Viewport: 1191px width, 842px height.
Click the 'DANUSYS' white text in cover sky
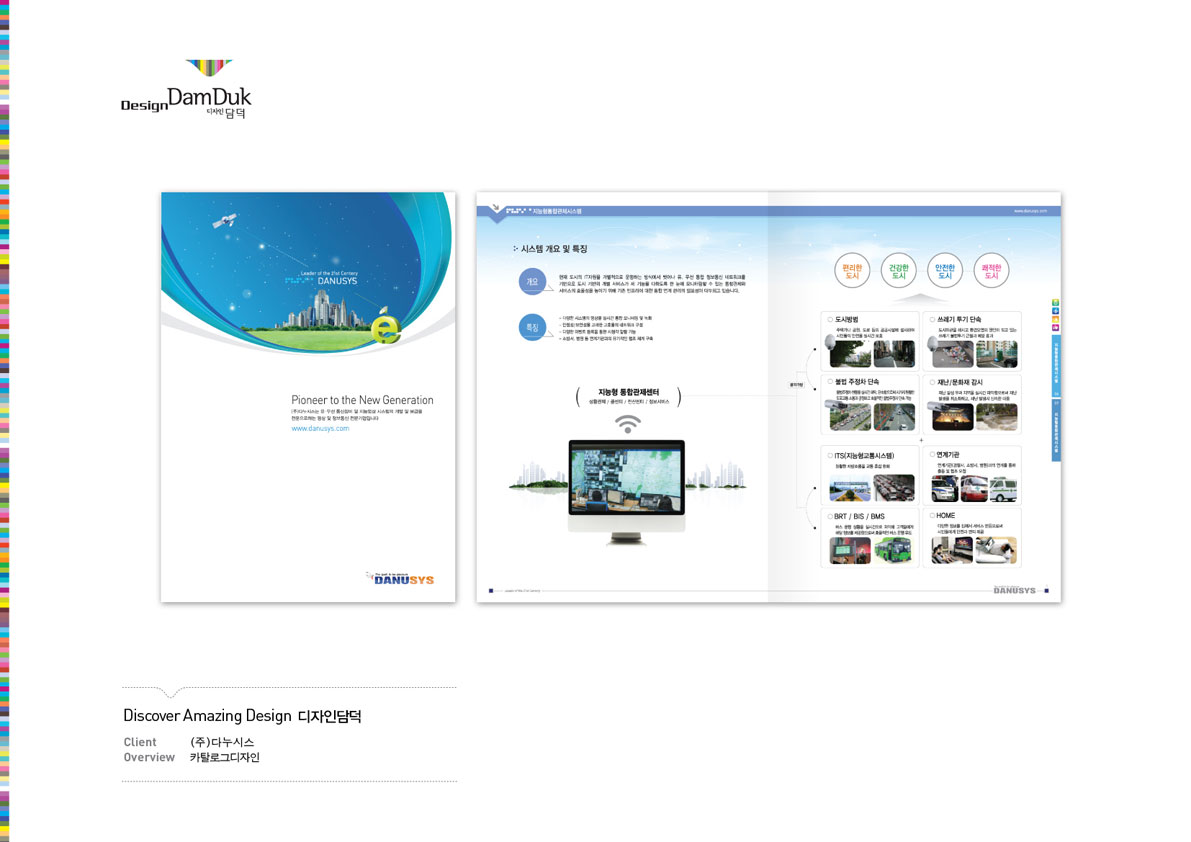[x=337, y=281]
